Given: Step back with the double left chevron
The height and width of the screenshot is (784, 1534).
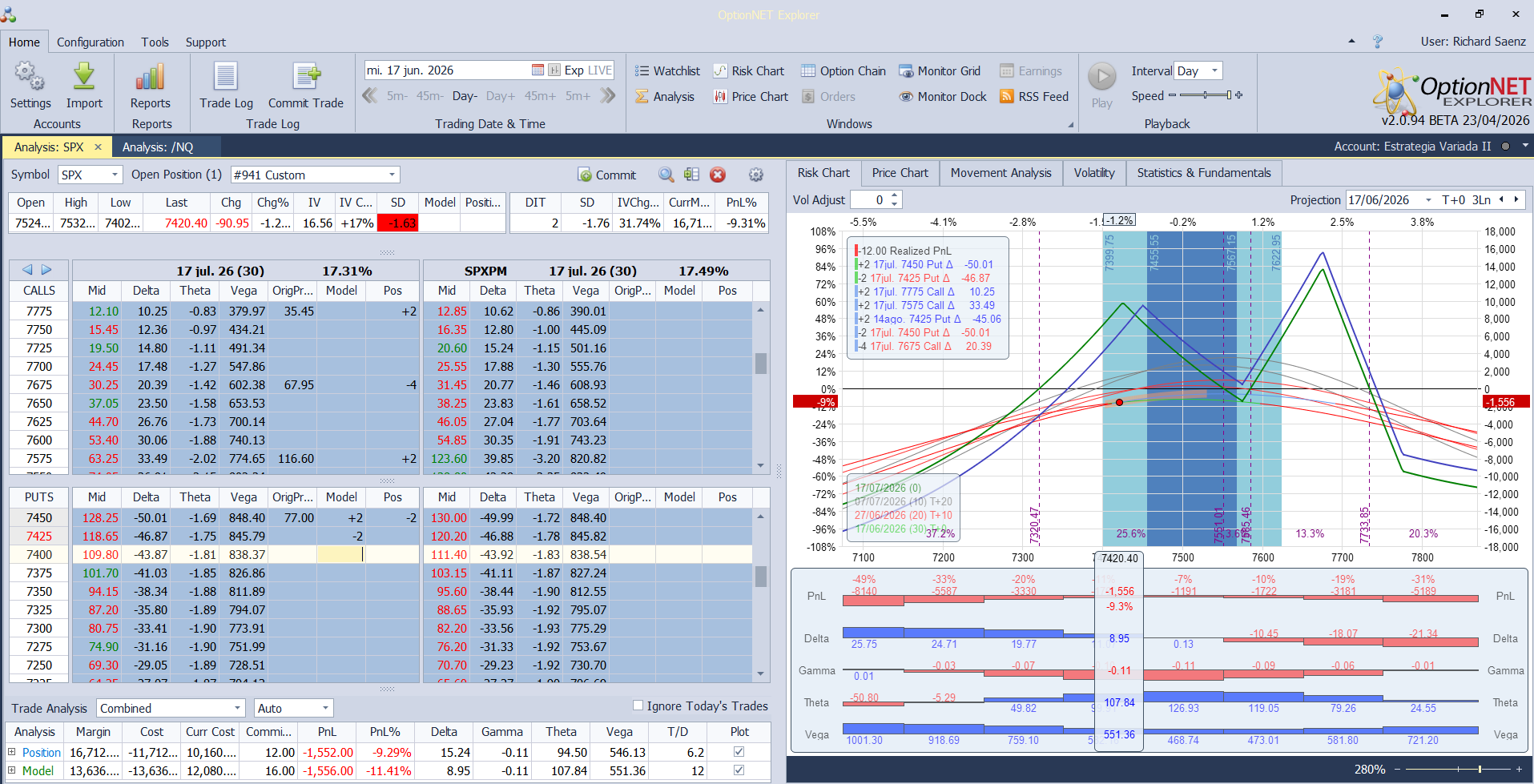Looking at the screenshot, I should point(370,96).
